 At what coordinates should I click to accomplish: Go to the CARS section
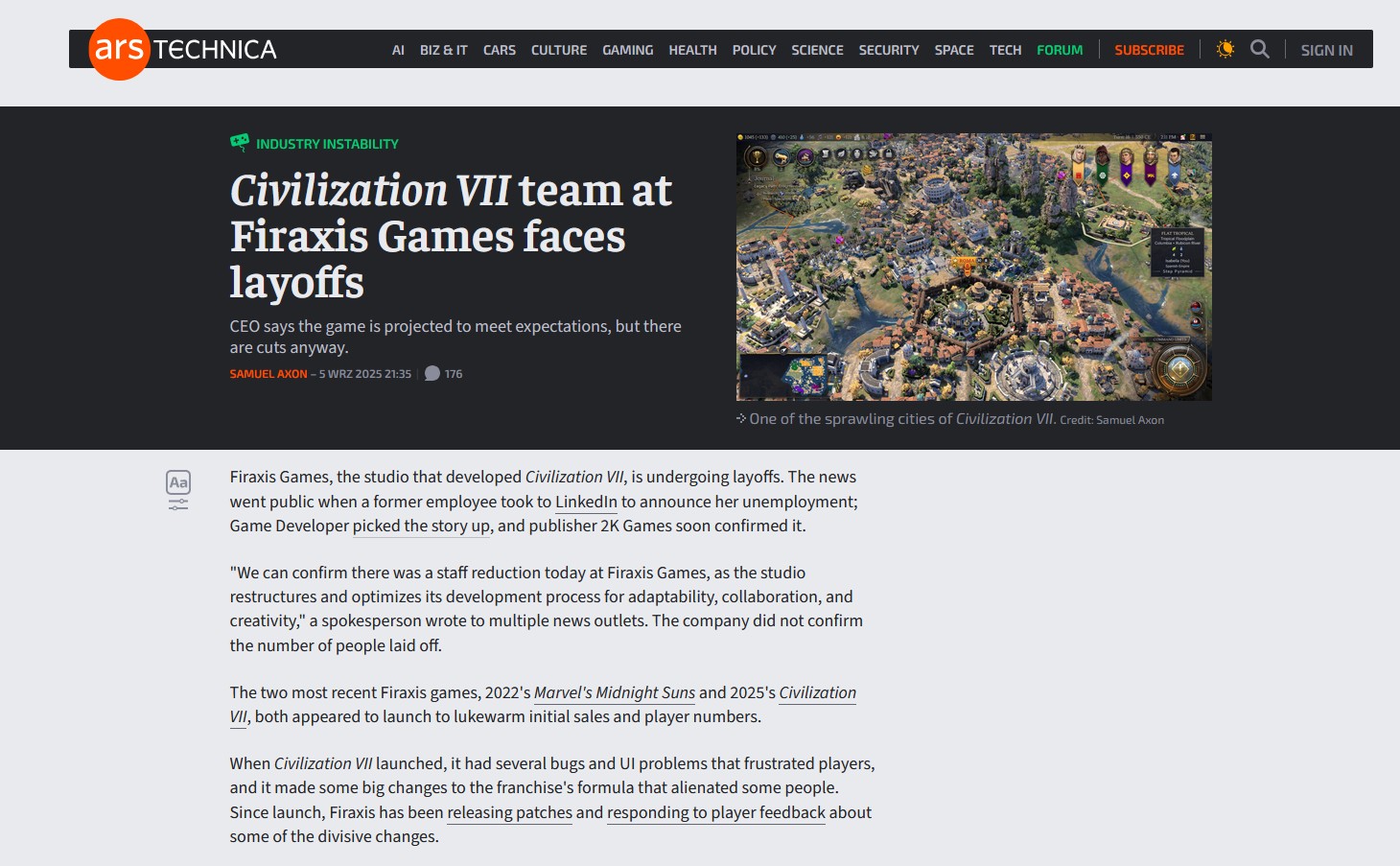(x=500, y=50)
